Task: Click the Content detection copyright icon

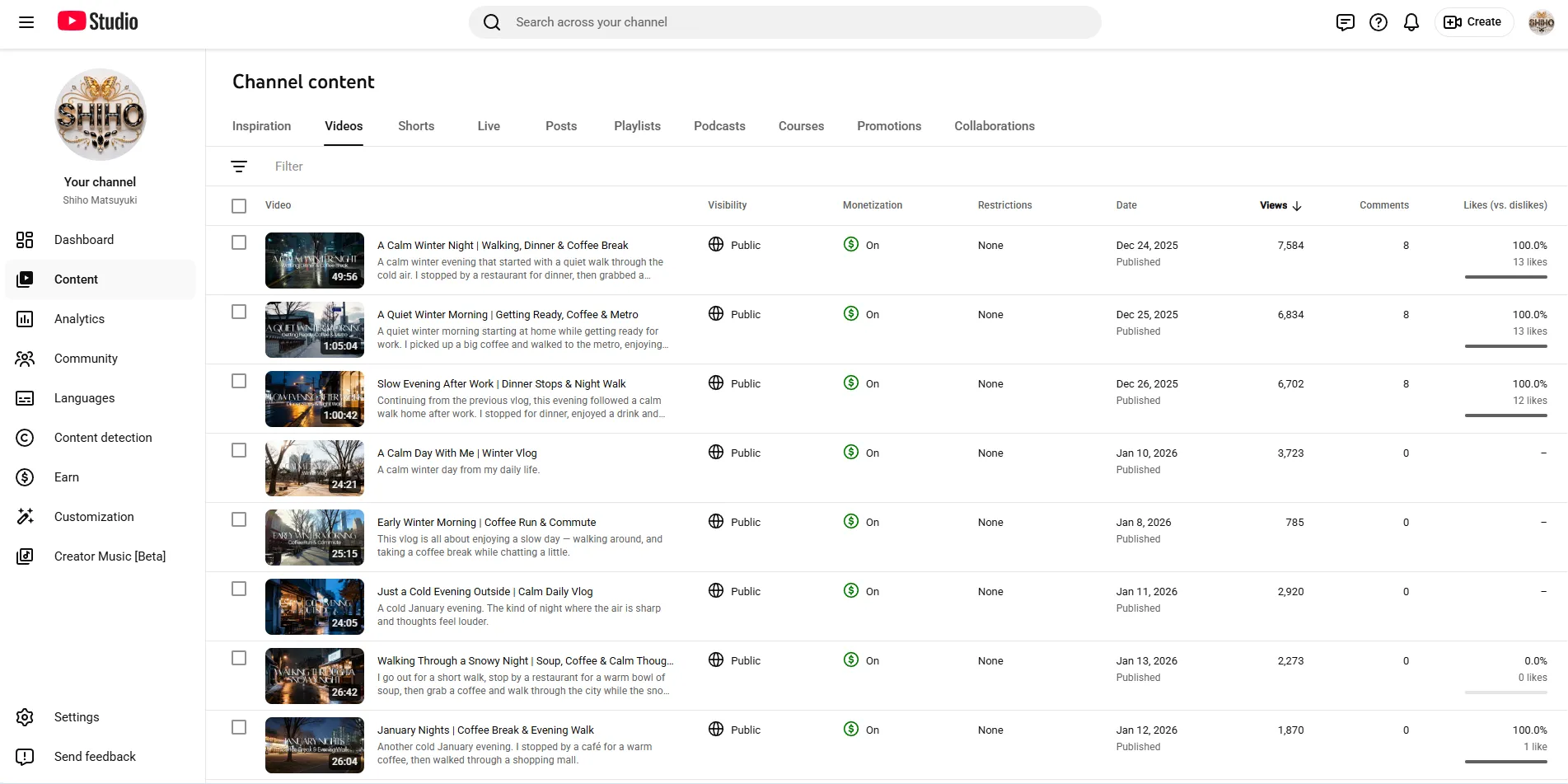Action: pos(25,438)
